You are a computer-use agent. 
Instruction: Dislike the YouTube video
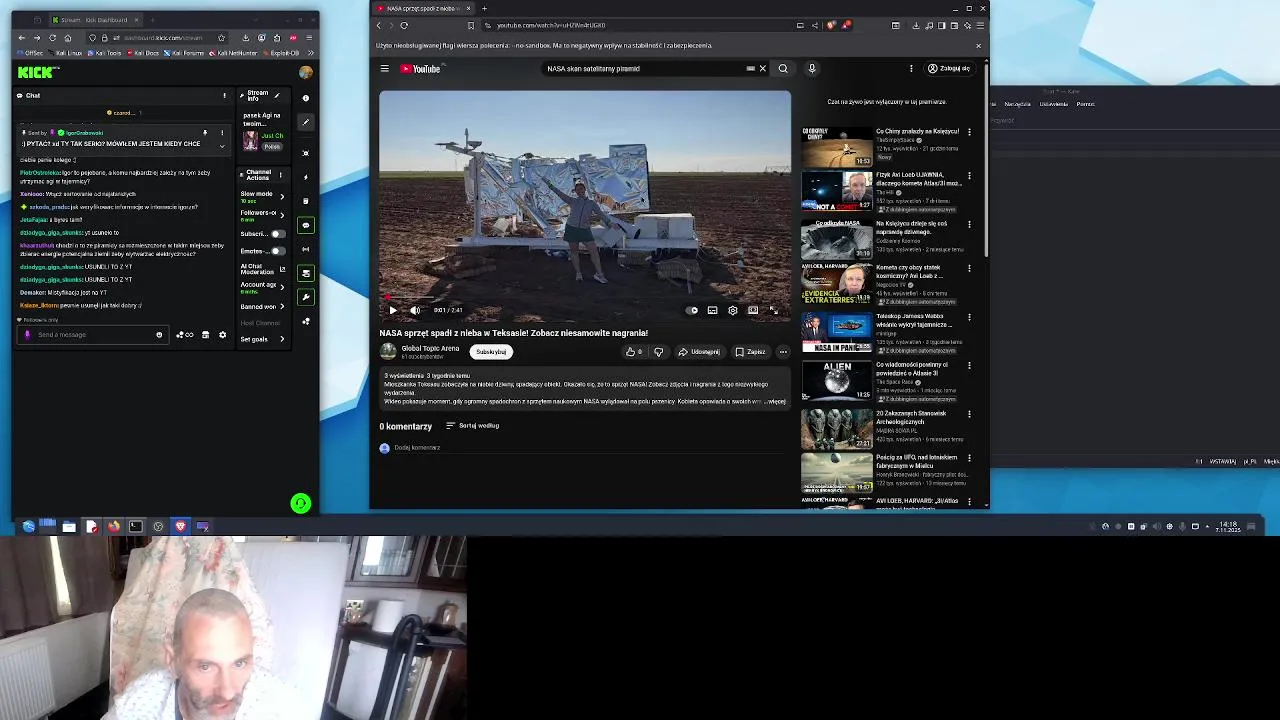click(x=658, y=352)
